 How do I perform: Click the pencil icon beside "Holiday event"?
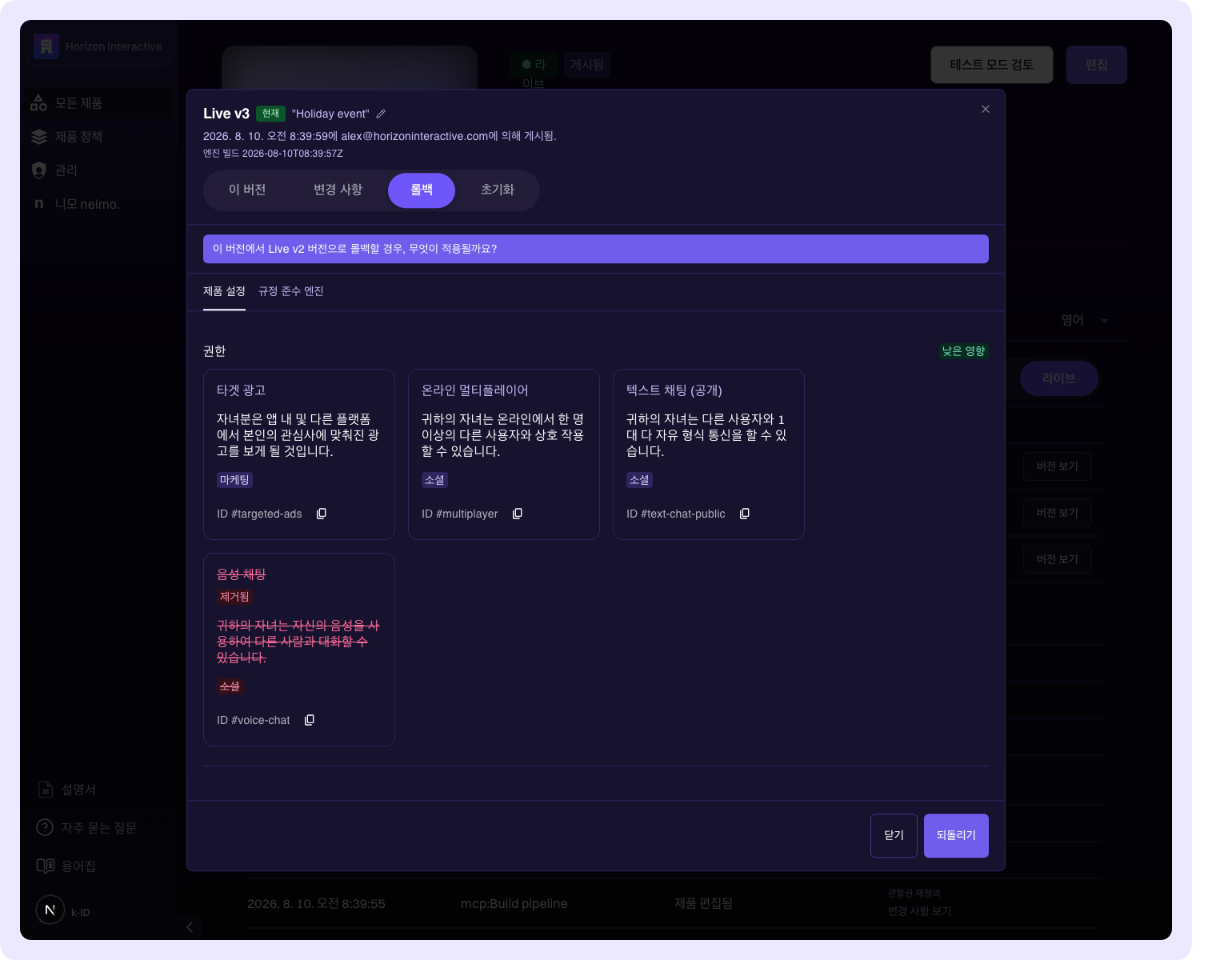(x=381, y=114)
